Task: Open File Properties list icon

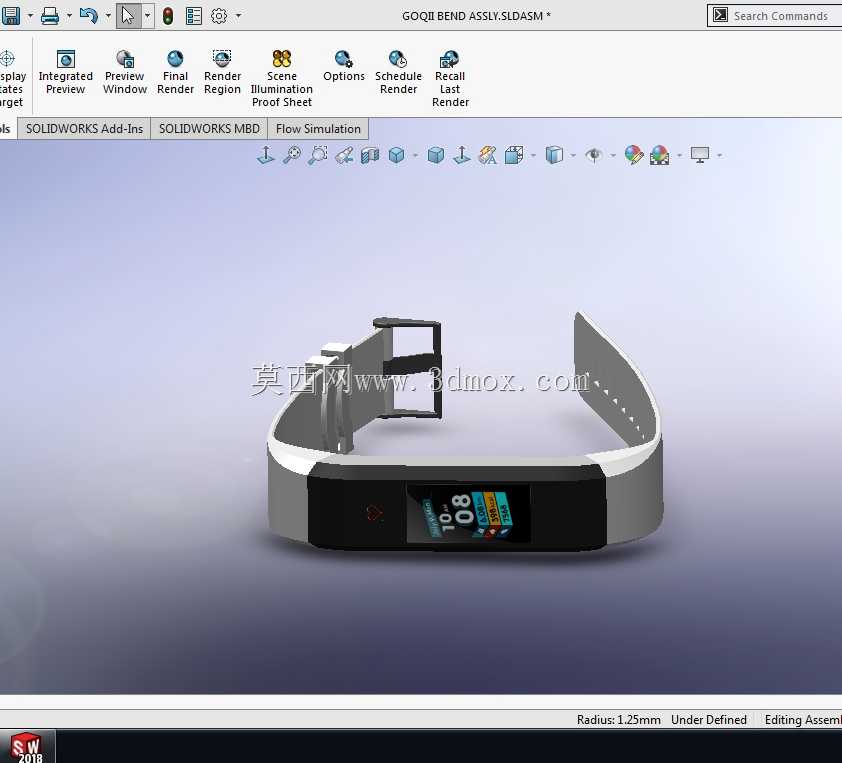Action: pos(194,16)
